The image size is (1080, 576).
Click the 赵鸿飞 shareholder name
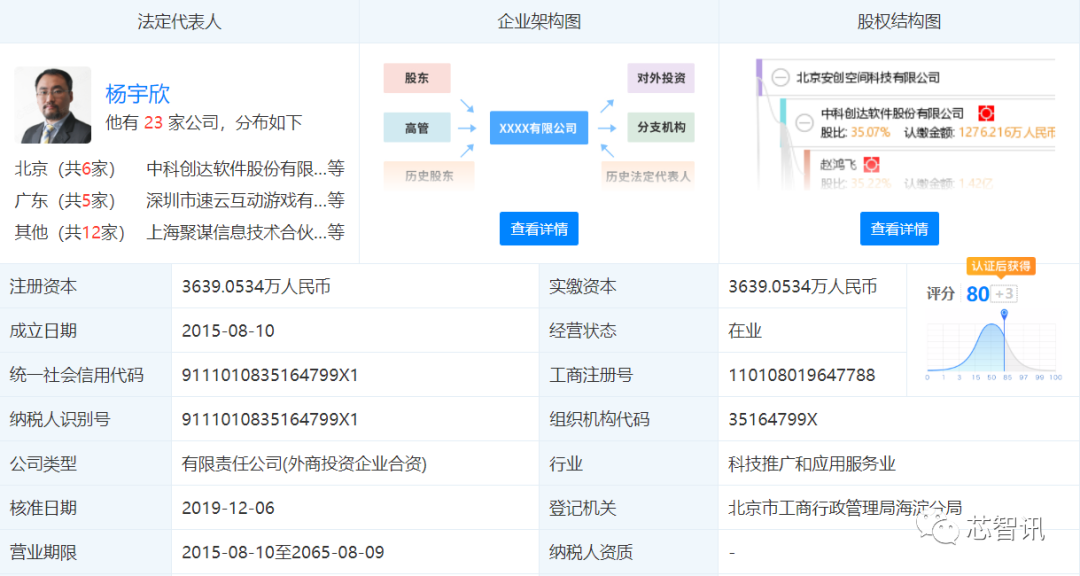pos(838,165)
